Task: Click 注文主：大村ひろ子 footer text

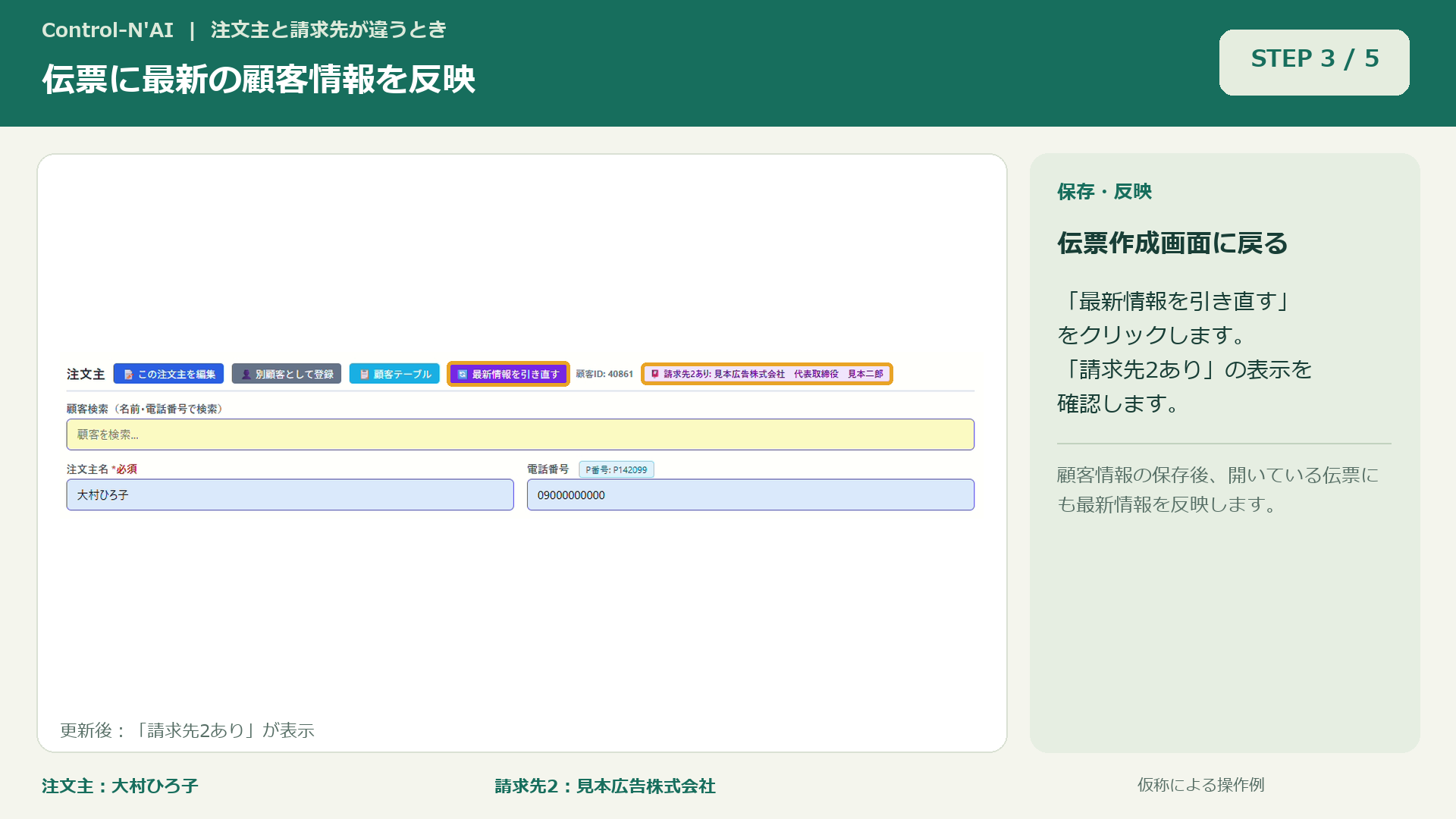Action: pyautogui.click(x=120, y=786)
